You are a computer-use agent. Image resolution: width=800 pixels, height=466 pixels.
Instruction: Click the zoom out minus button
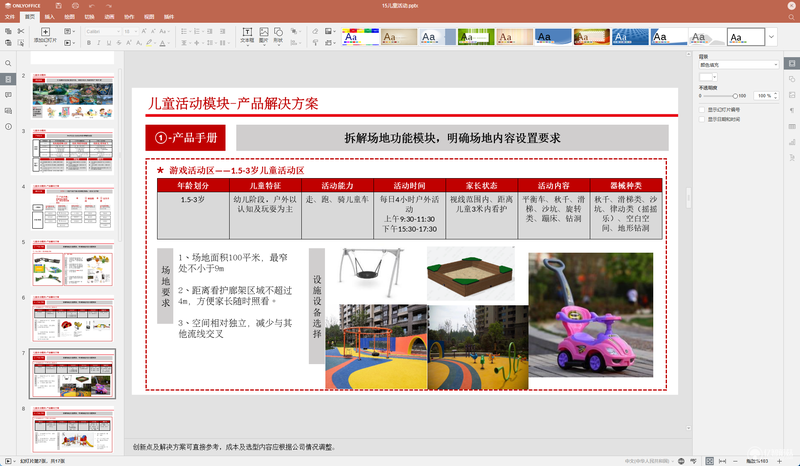click(736, 461)
